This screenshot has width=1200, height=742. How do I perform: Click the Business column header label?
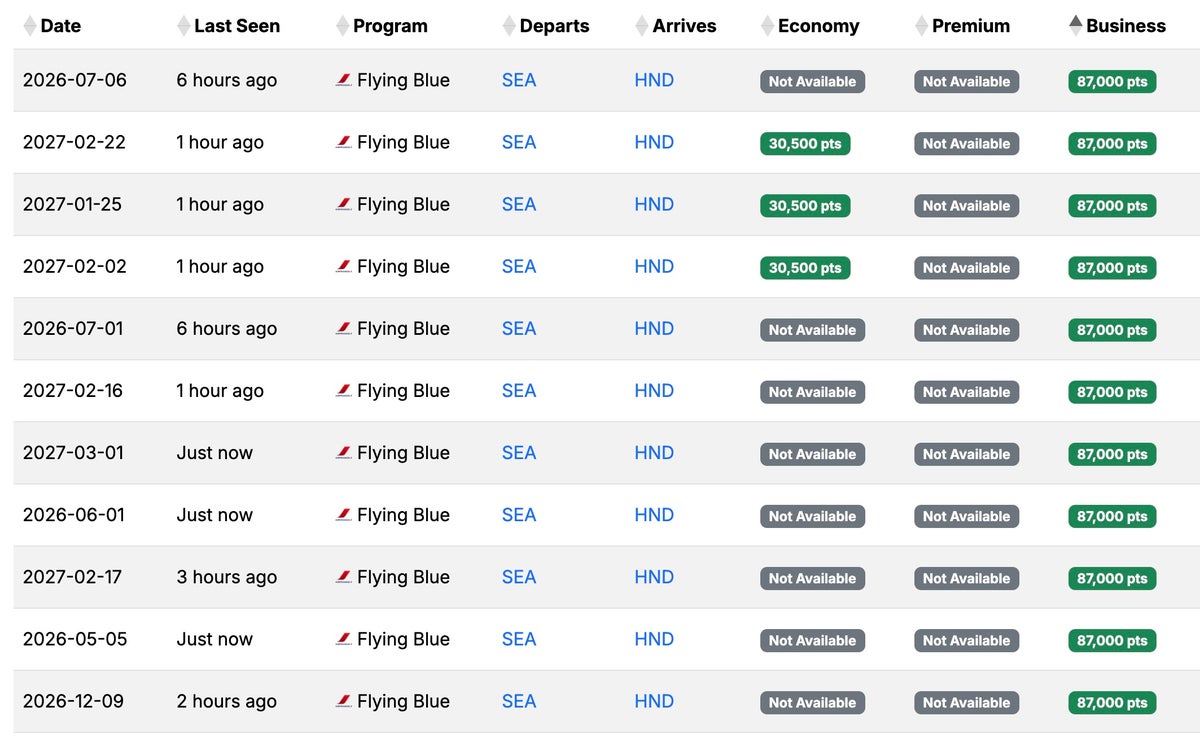coord(1126,26)
